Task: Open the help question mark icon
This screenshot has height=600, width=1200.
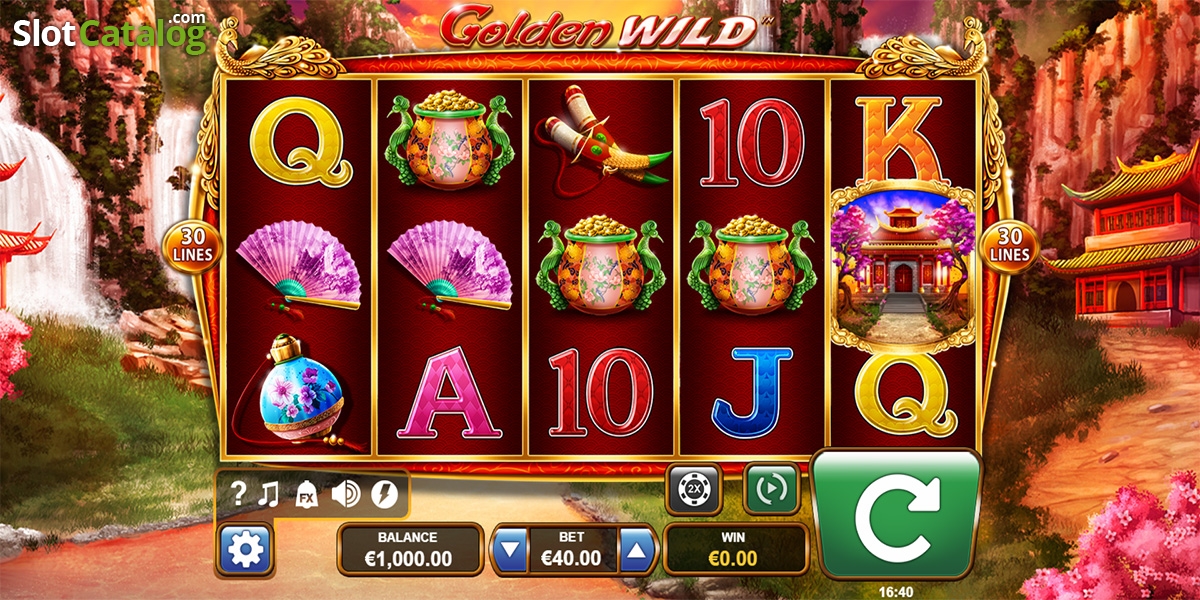Action: tap(238, 492)
